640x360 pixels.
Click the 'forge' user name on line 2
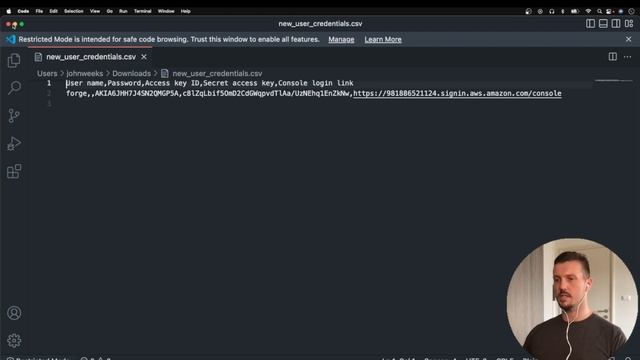pos(76,93)
